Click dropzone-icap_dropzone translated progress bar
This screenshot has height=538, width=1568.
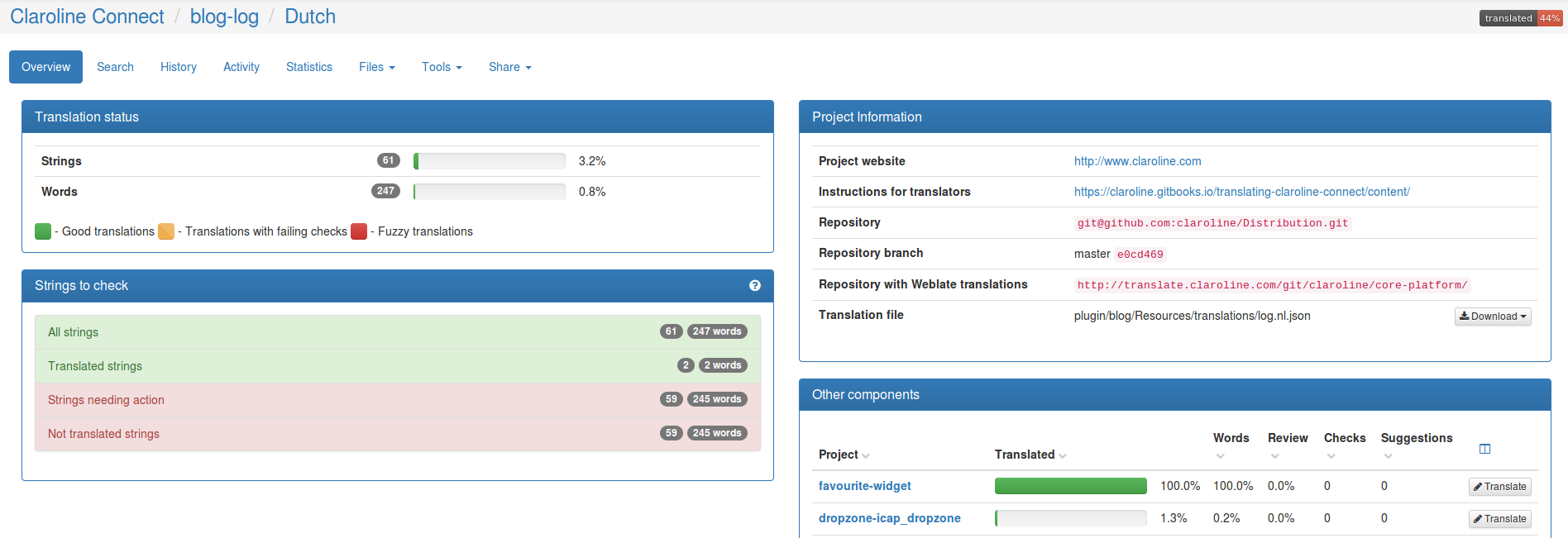(1071, 518)
